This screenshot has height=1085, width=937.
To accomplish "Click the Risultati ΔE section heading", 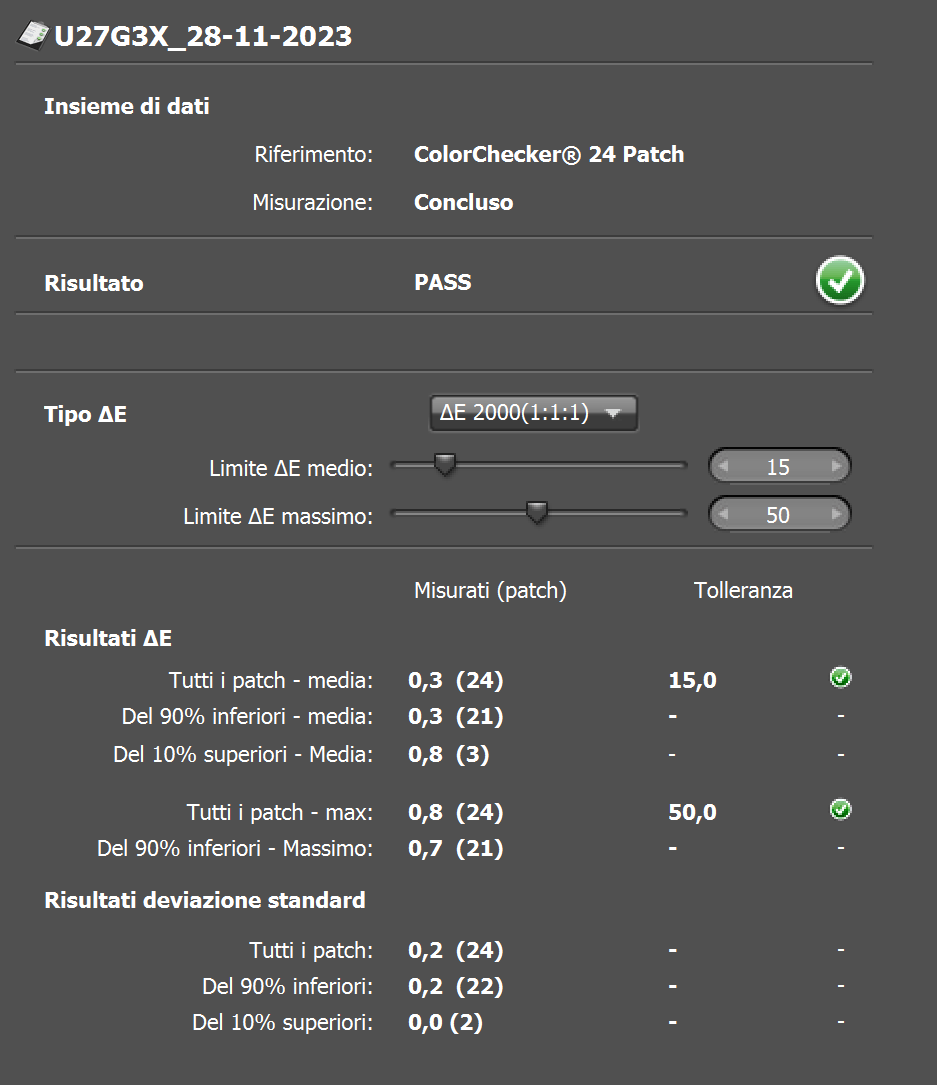I will [x=108, y=638].
